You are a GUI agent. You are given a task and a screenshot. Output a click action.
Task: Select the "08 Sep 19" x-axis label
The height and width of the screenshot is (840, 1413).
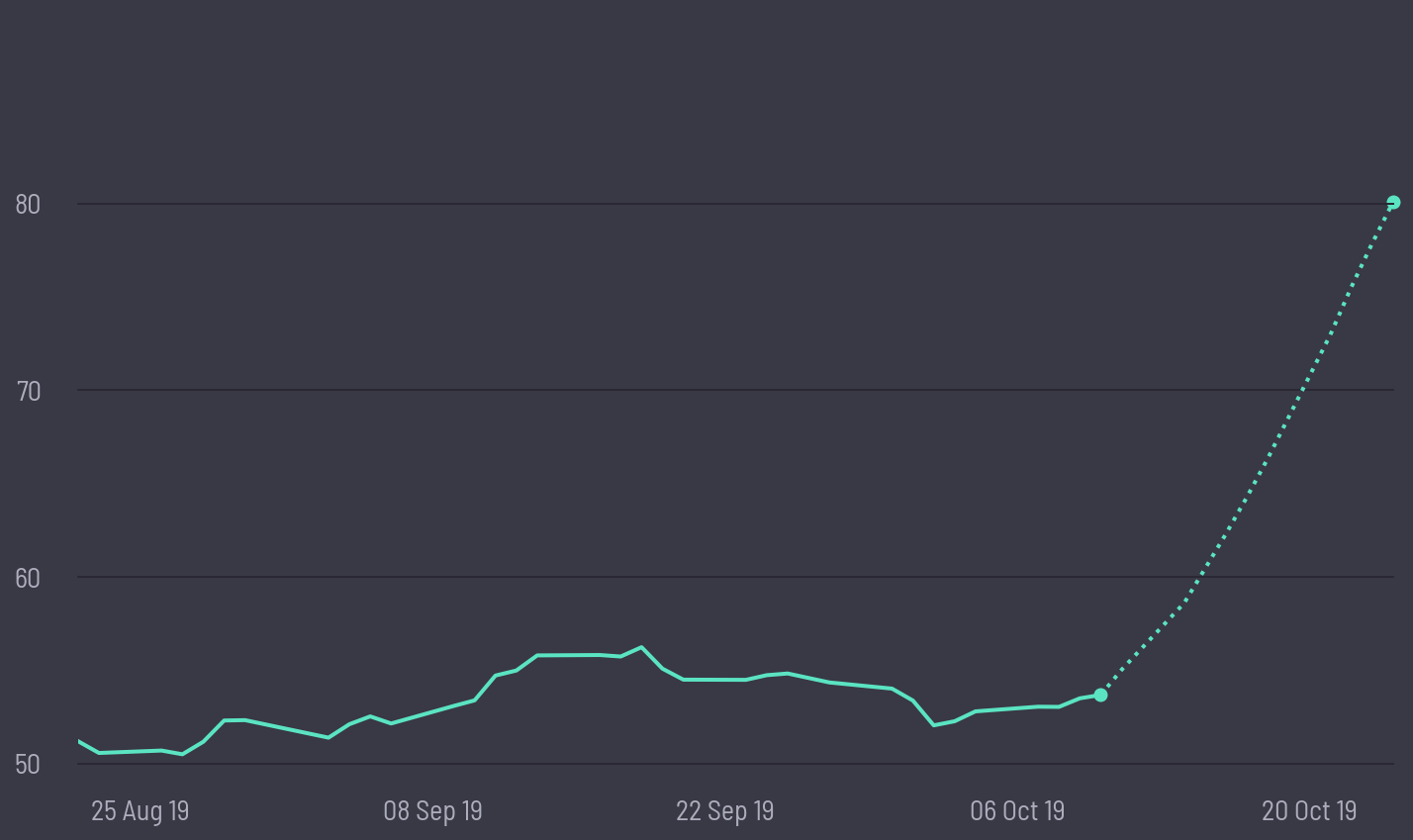pyautogui.click(x=432, y=811)
